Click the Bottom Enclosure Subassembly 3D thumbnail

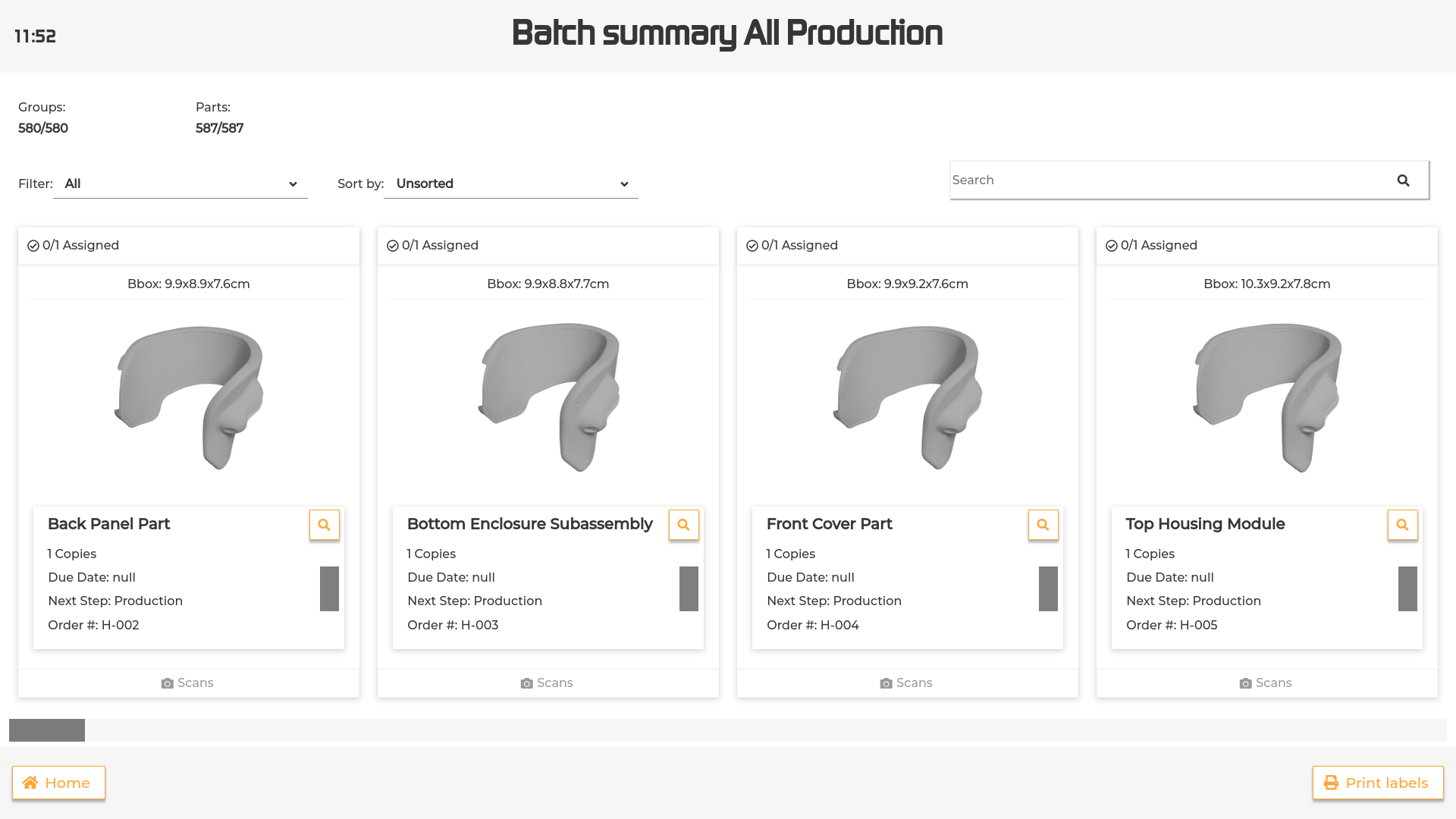point(549,397)
